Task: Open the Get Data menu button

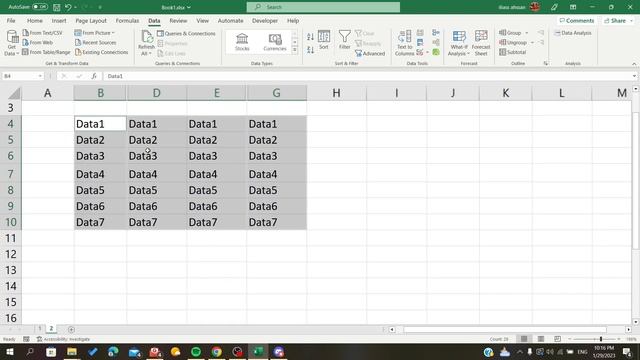Action: pos(11,43)
